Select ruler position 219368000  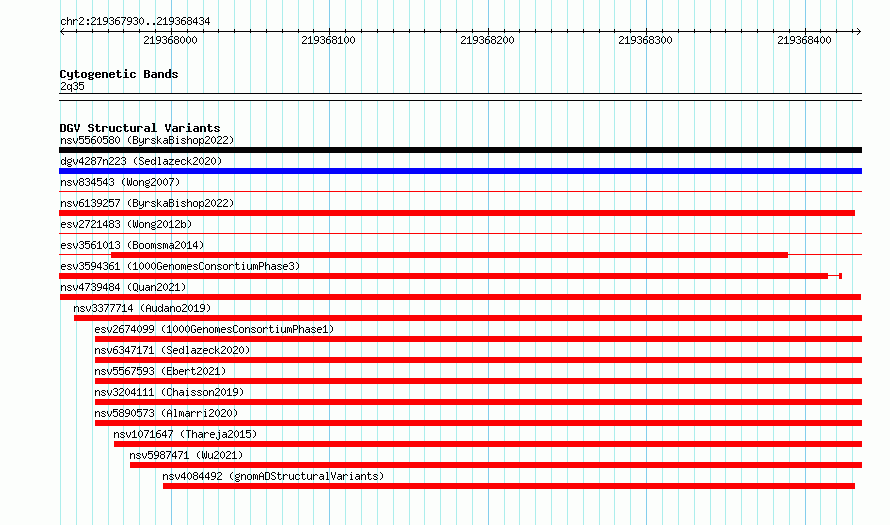coord(170,40)
